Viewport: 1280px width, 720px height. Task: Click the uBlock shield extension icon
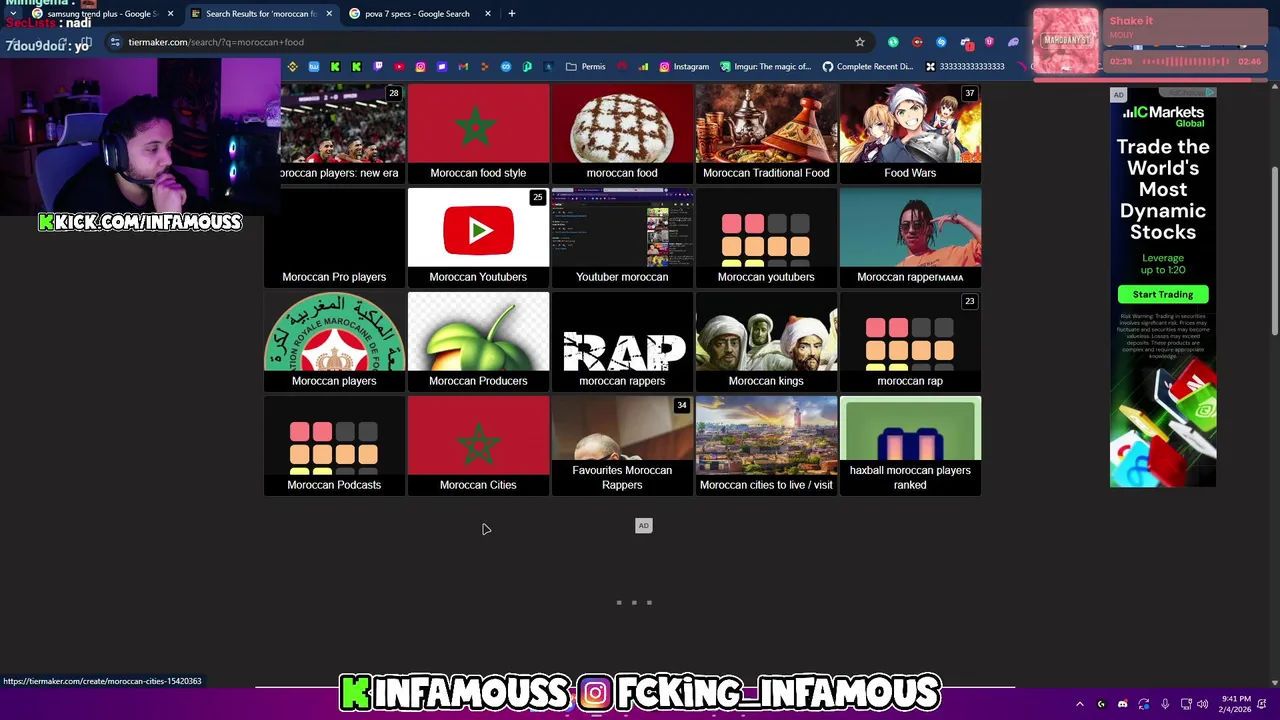(x=989, y=42)
